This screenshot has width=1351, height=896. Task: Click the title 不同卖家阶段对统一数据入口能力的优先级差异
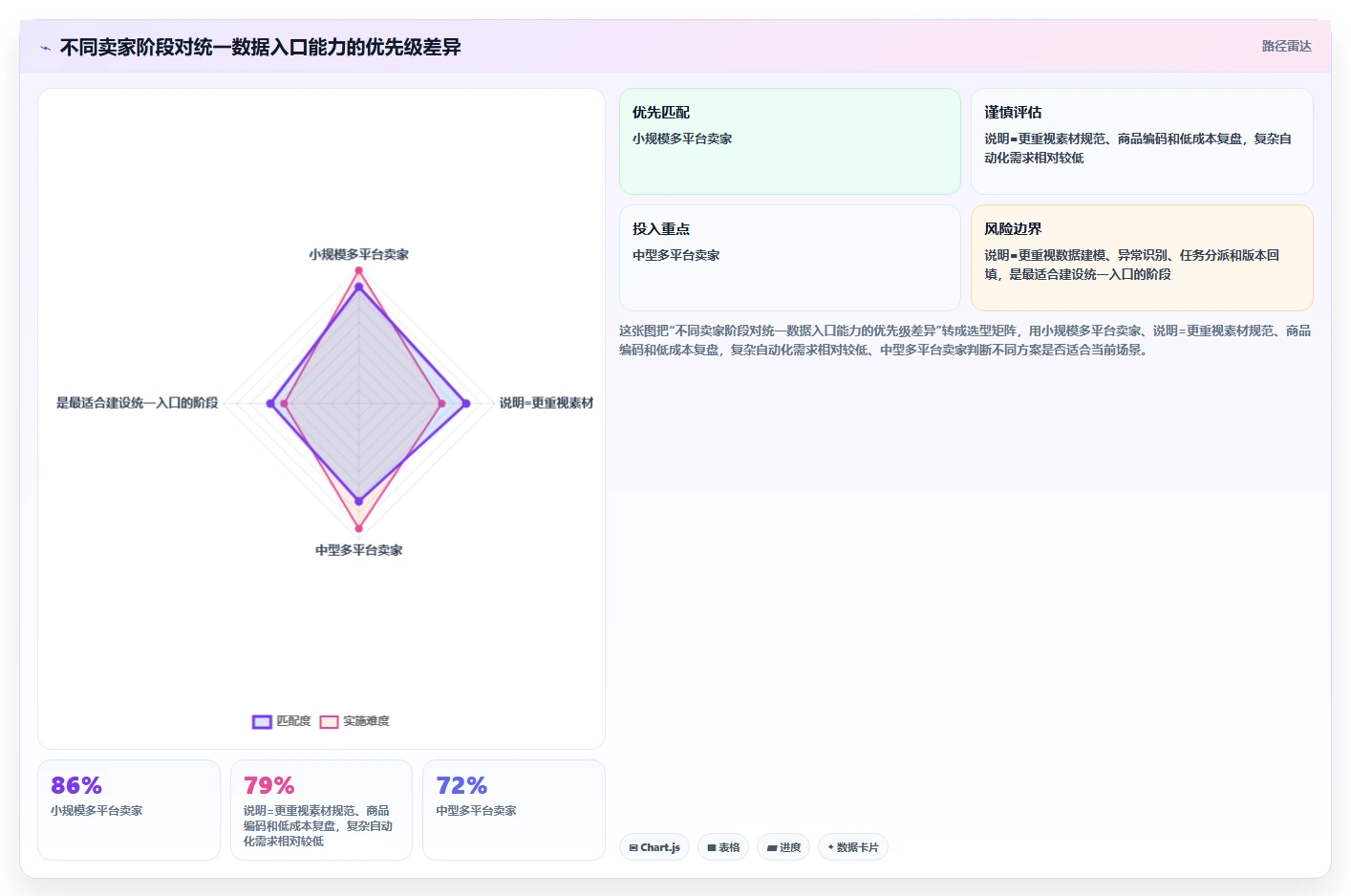tap(260, 47)
